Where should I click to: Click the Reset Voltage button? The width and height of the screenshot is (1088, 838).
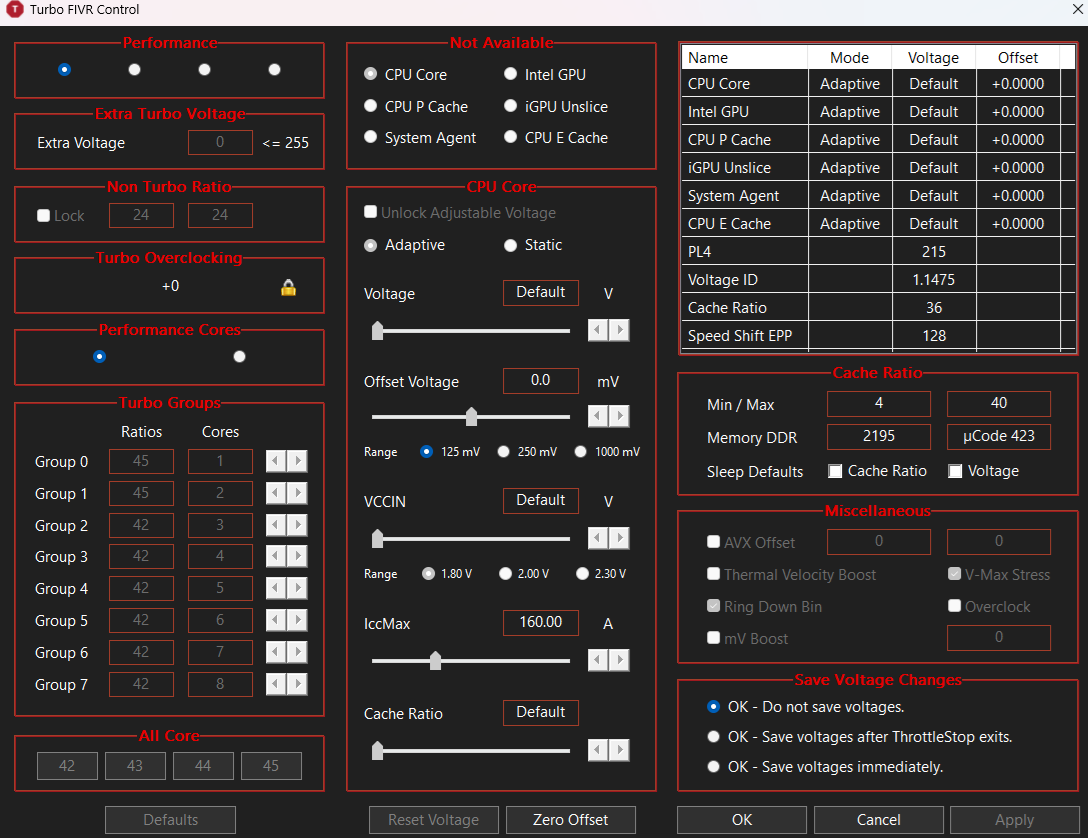(434, 820)
